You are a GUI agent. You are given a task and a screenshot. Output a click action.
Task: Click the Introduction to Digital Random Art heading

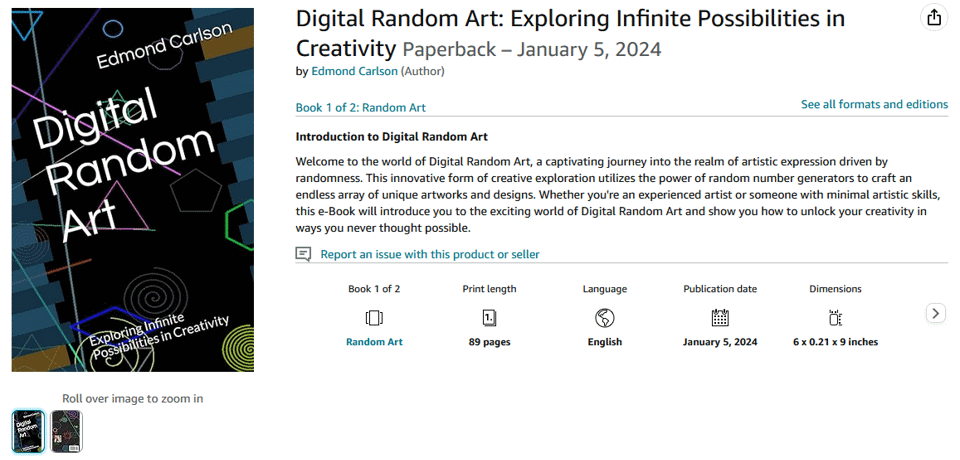pos(391,136)
